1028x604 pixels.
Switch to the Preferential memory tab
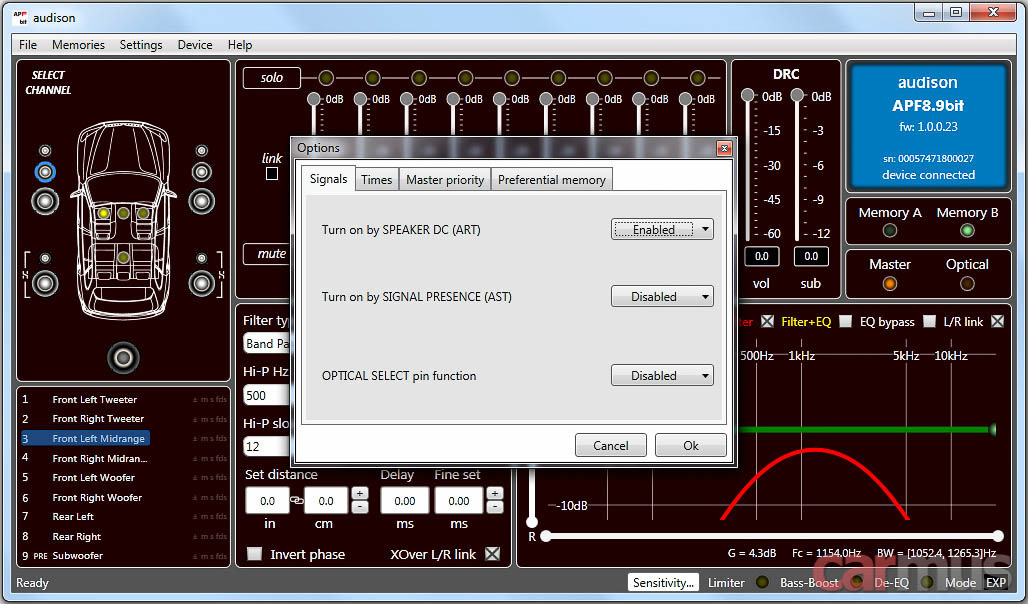[x=551, y=180]
